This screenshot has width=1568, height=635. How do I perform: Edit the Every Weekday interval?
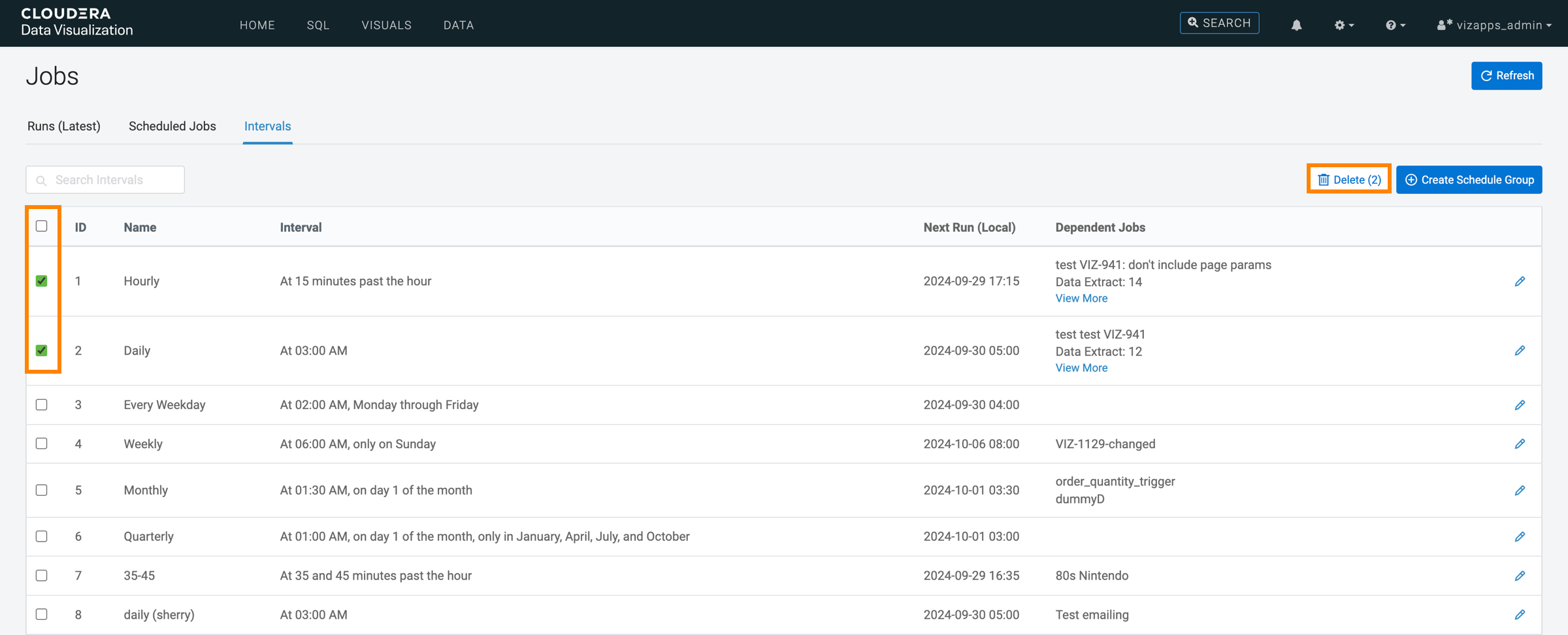[x=1520, y=405]
